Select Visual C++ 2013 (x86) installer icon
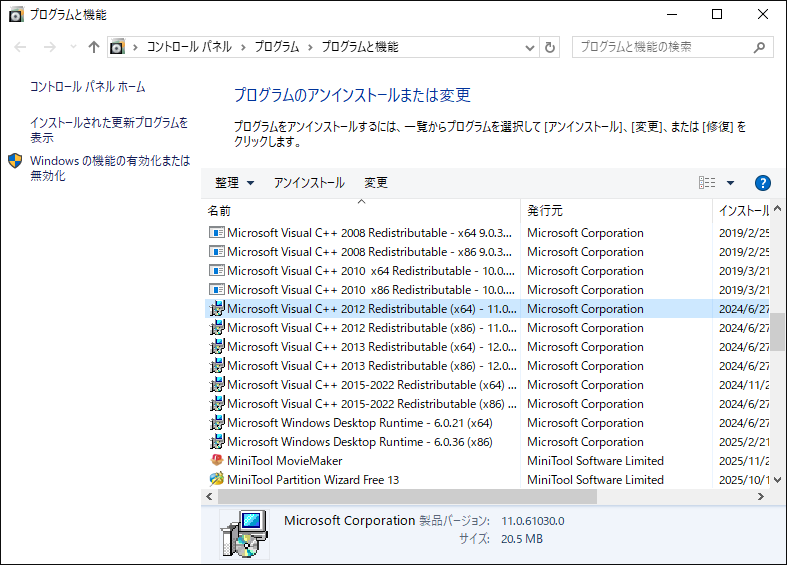The image size is (787, 565). click(217, 366)
